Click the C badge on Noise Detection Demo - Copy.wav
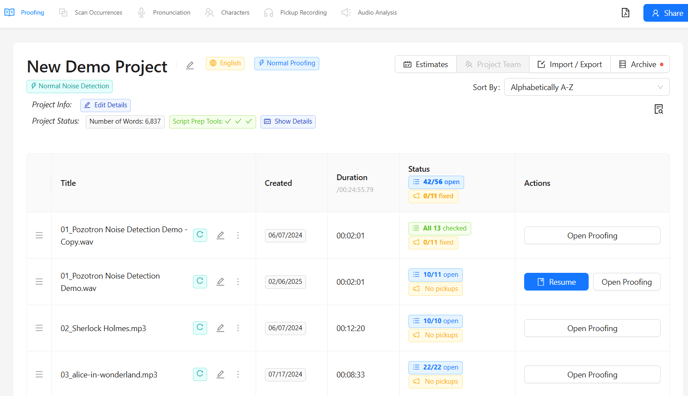Image resolution: width=688 pixels, height=396 pixels. [x=200, y=235]
